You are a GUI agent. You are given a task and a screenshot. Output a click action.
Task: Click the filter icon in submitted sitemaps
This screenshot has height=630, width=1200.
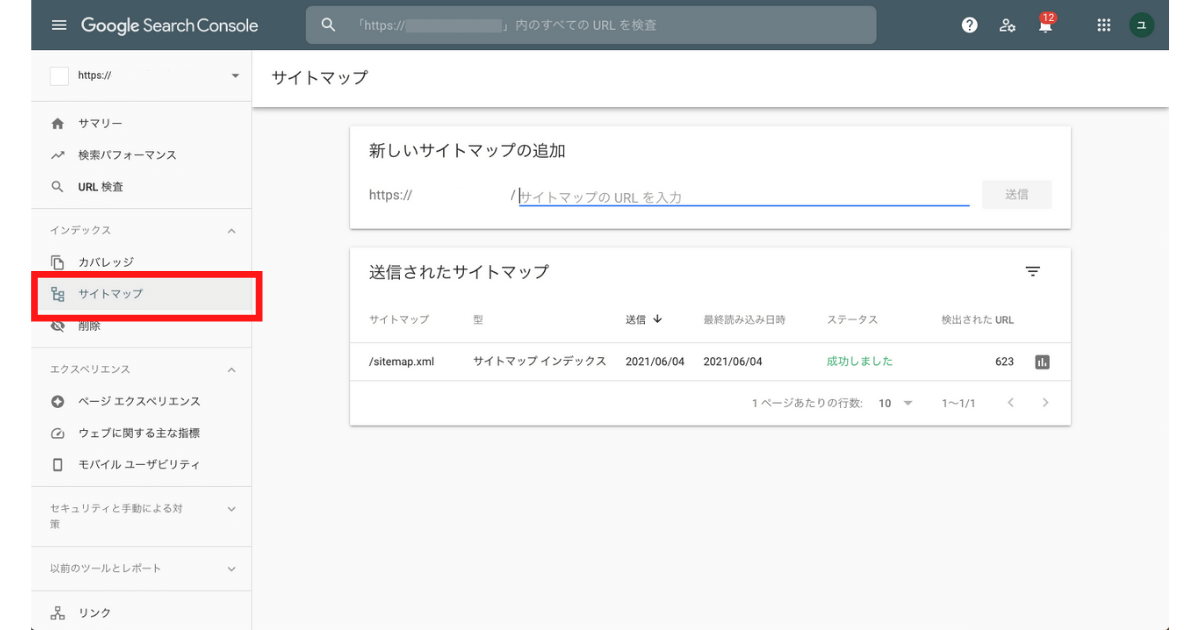1033,272
